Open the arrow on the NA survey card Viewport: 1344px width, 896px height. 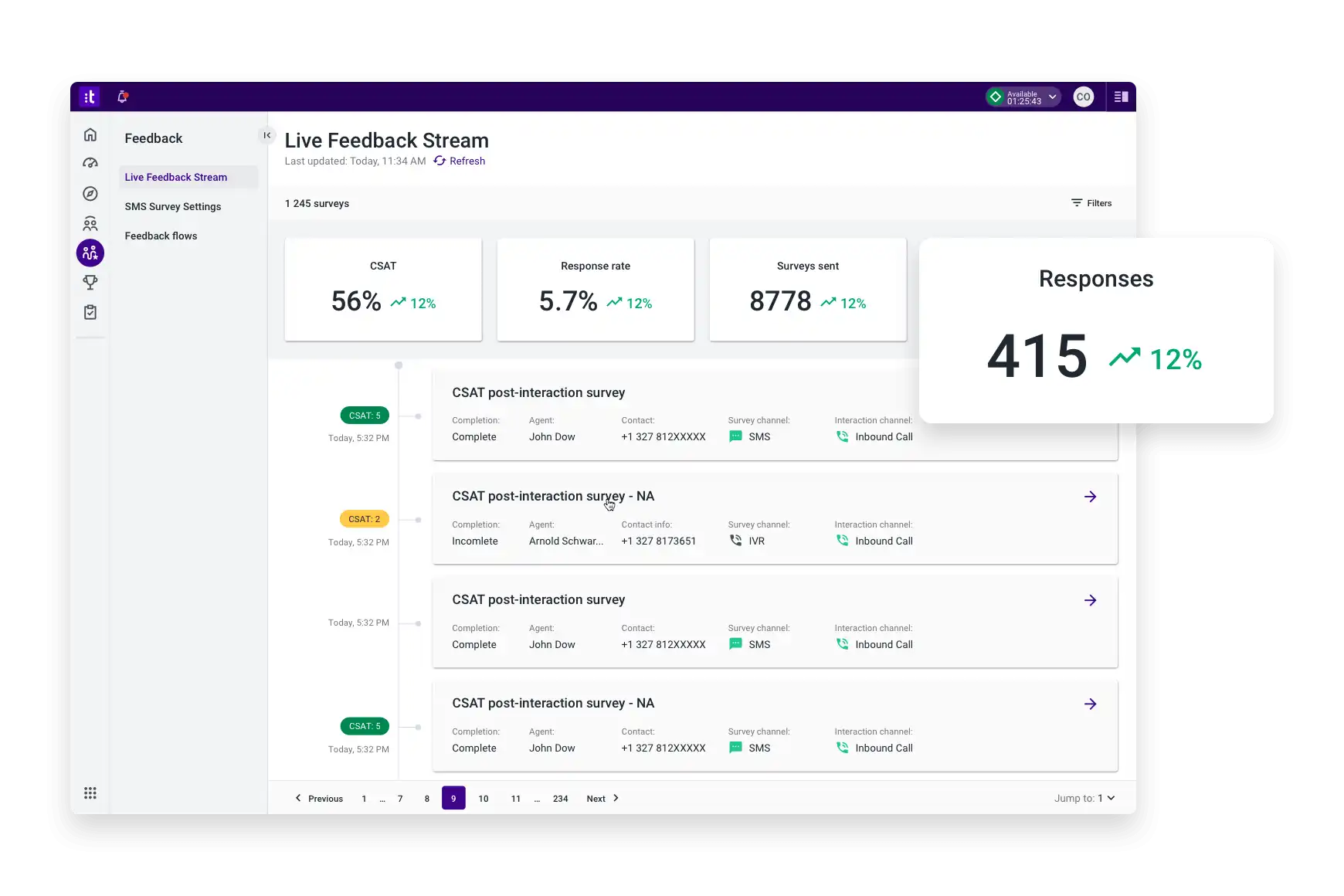pos(1091,497)
